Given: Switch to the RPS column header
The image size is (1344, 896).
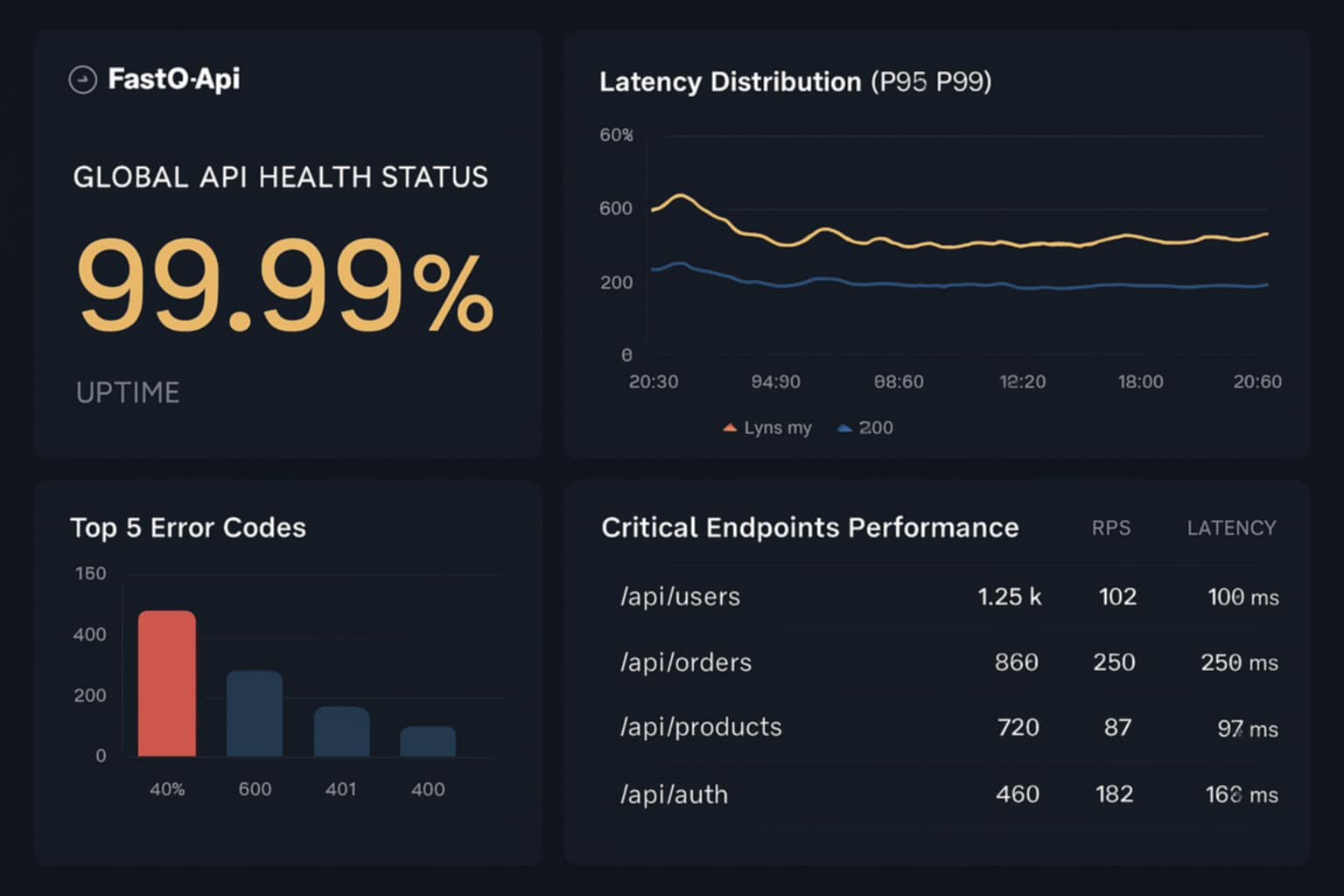Looking at the screenshot, I should 1111,528.
